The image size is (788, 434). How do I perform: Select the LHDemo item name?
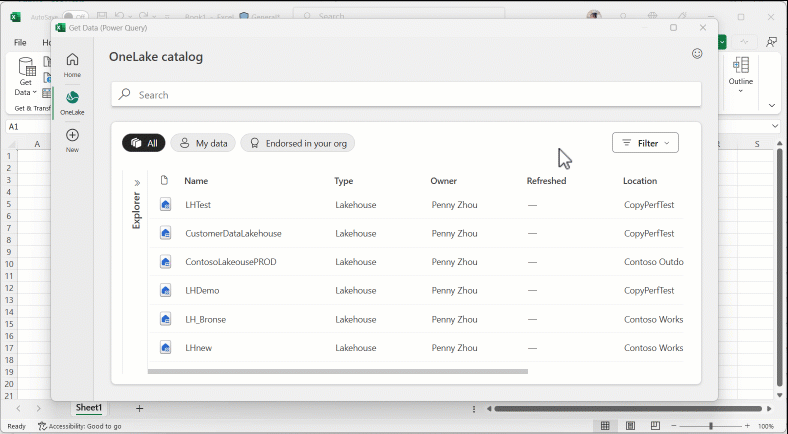(202, 290)
